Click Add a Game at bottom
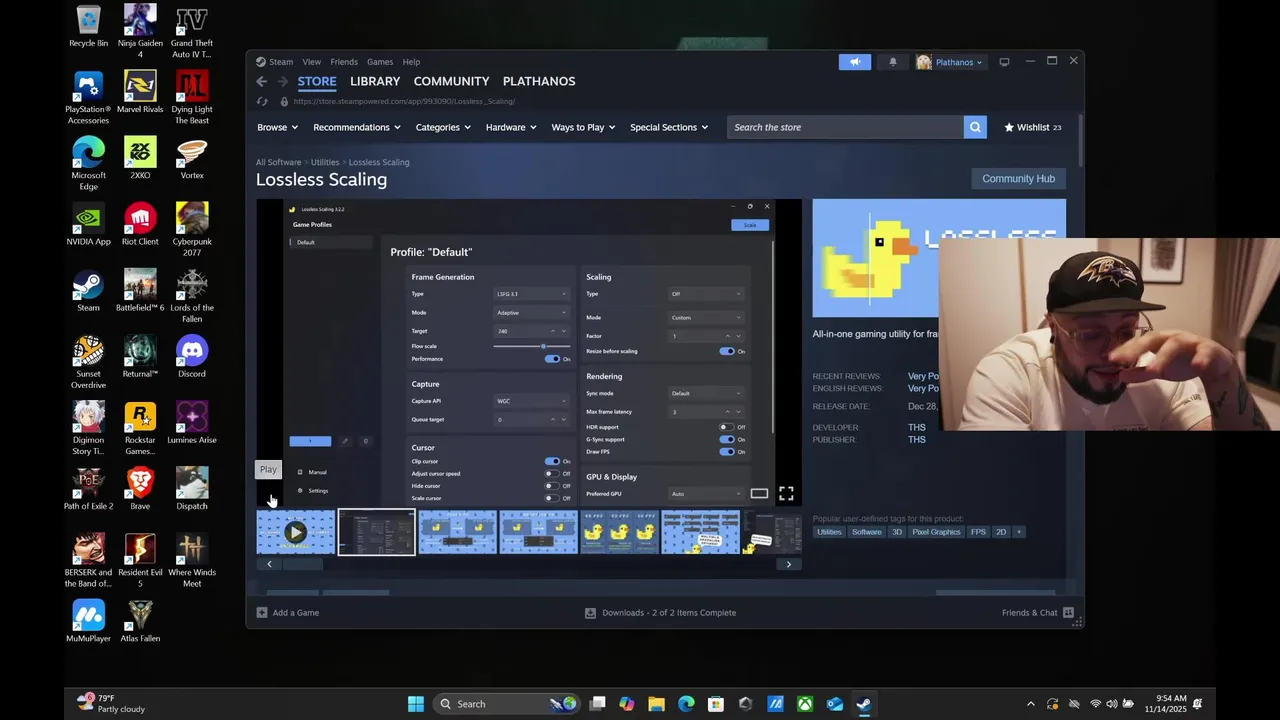The height and width of the screenshot is (720, 1280). pyautogui.click(x=288, y=613)
